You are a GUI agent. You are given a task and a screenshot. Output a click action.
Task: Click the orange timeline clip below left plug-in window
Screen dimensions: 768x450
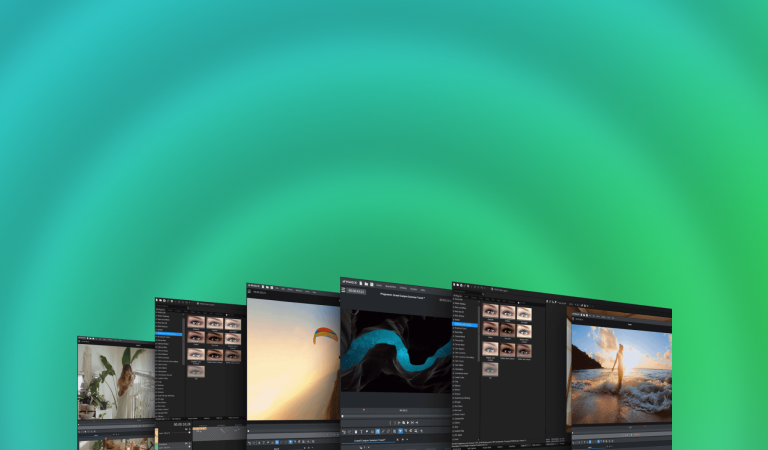click(200, 428)
